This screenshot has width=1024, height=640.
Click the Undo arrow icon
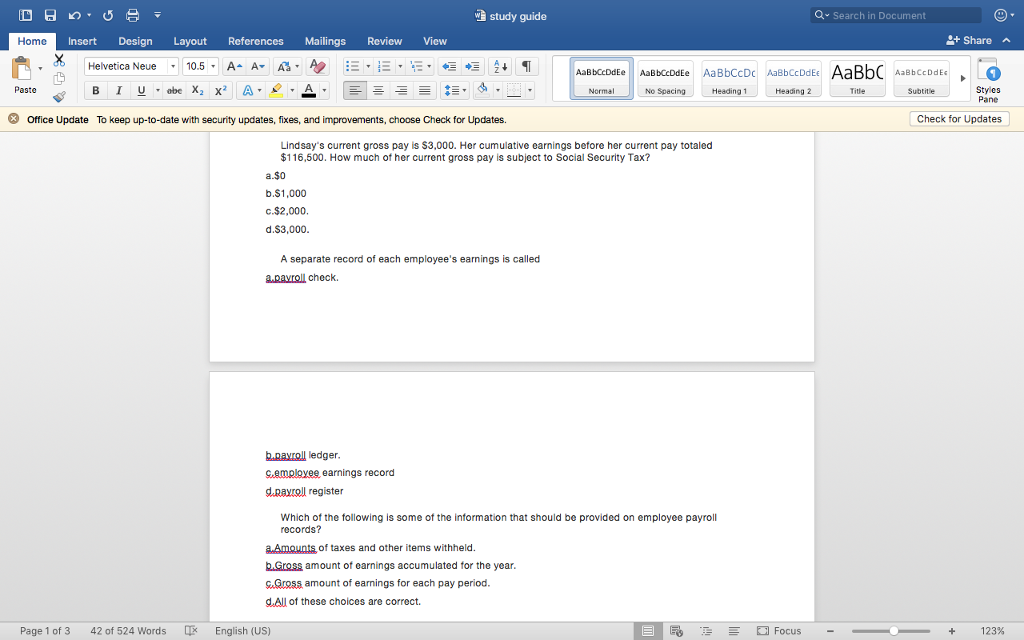[x=74, y=15]
